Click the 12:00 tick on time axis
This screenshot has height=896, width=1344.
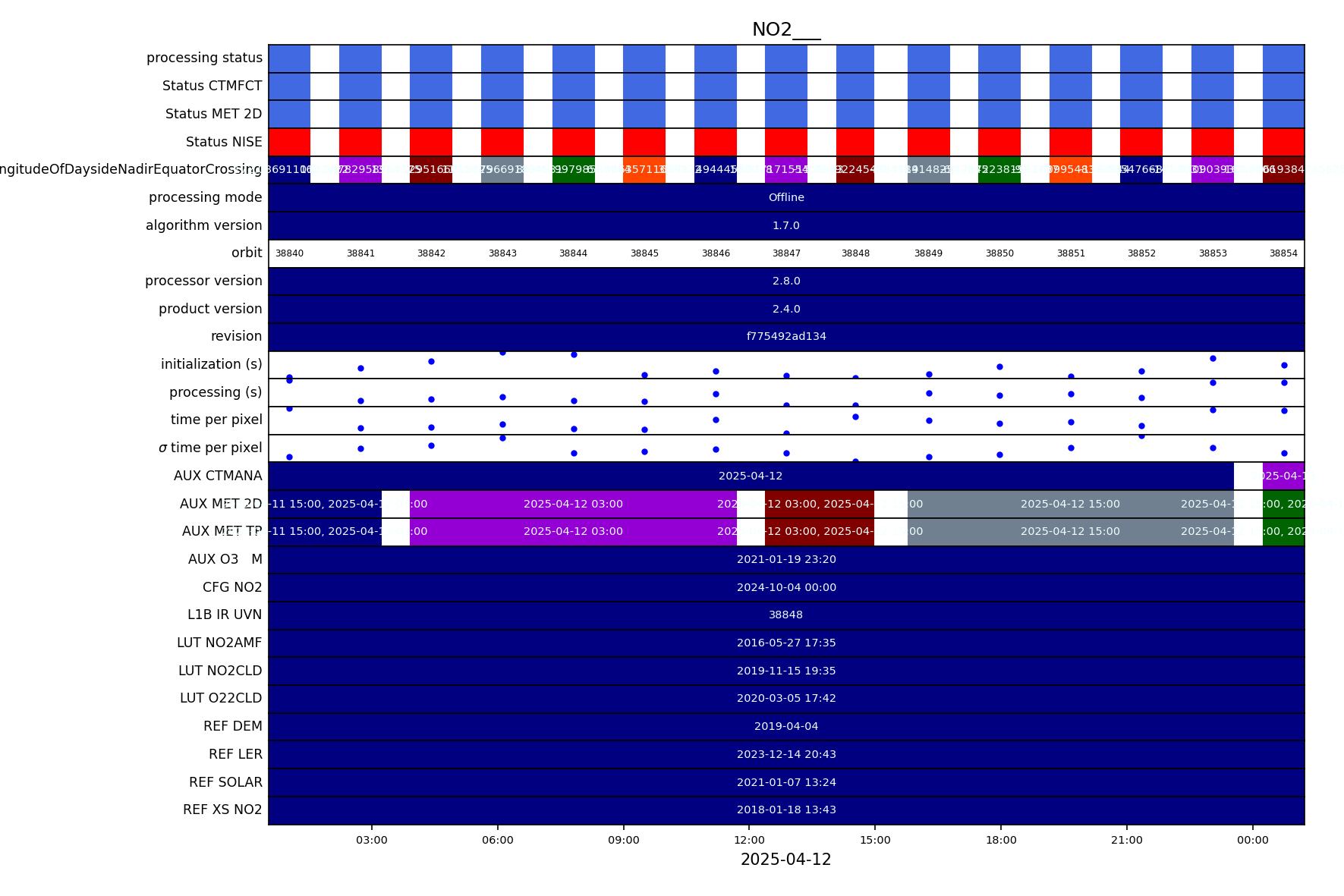pyautogui.click(x=749, y=840)
